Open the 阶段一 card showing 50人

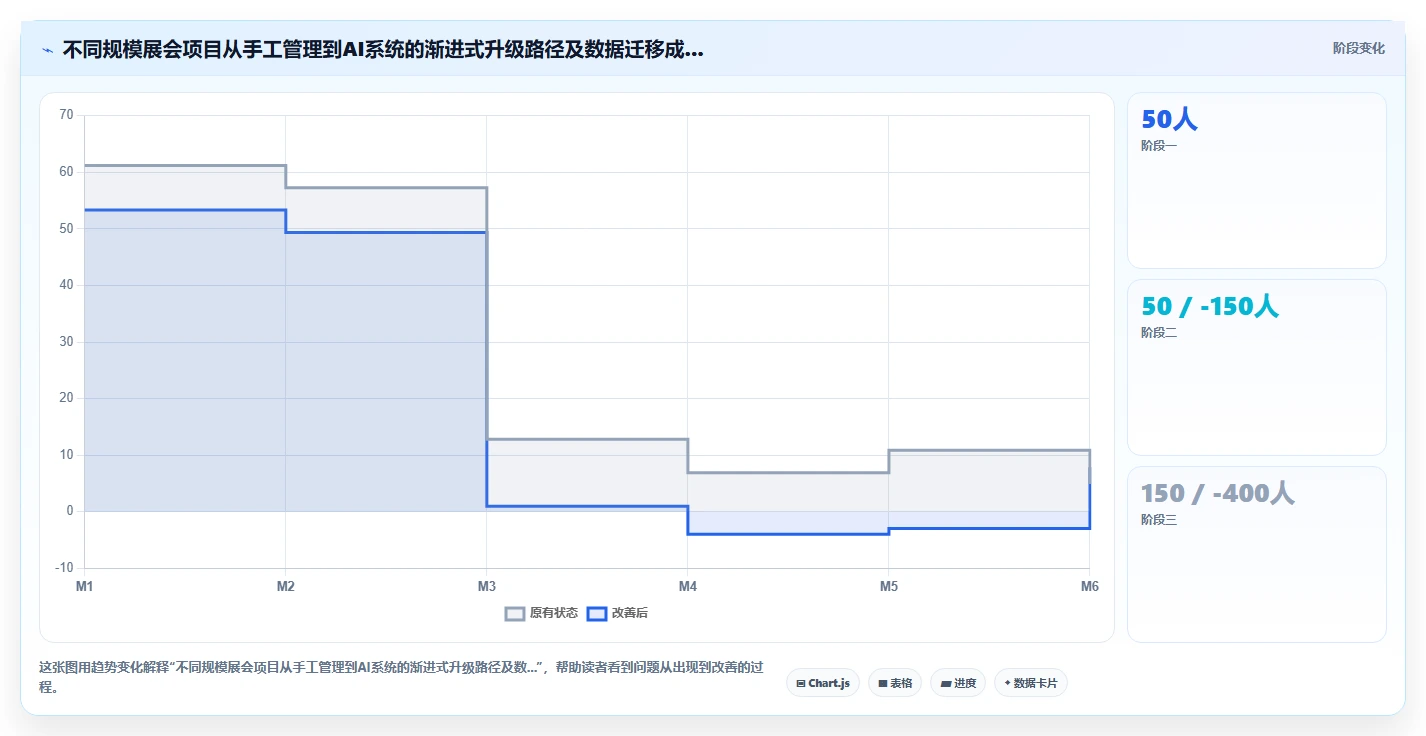pos(1257,181)
